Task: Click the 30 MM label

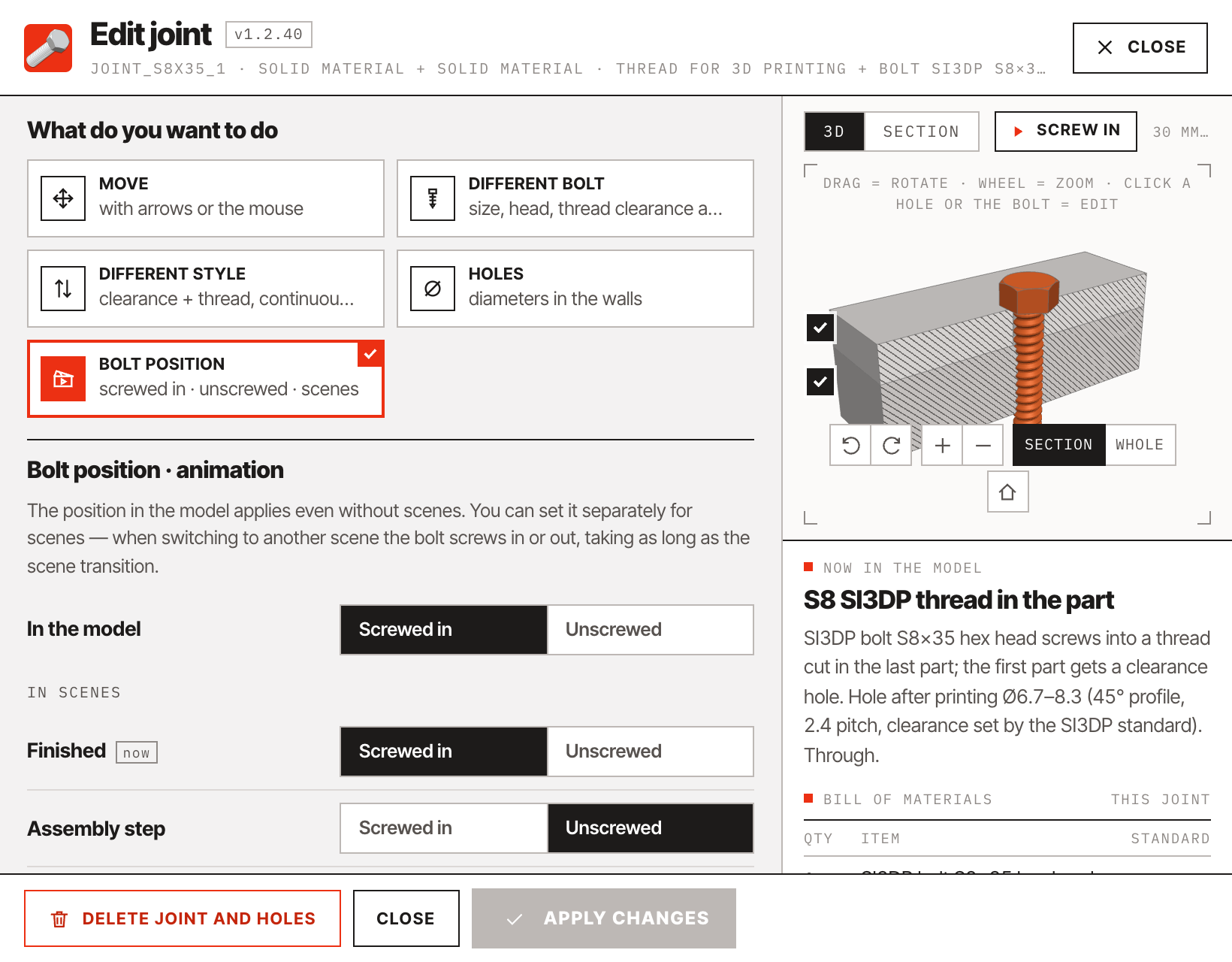Action: click(1181, 132)
